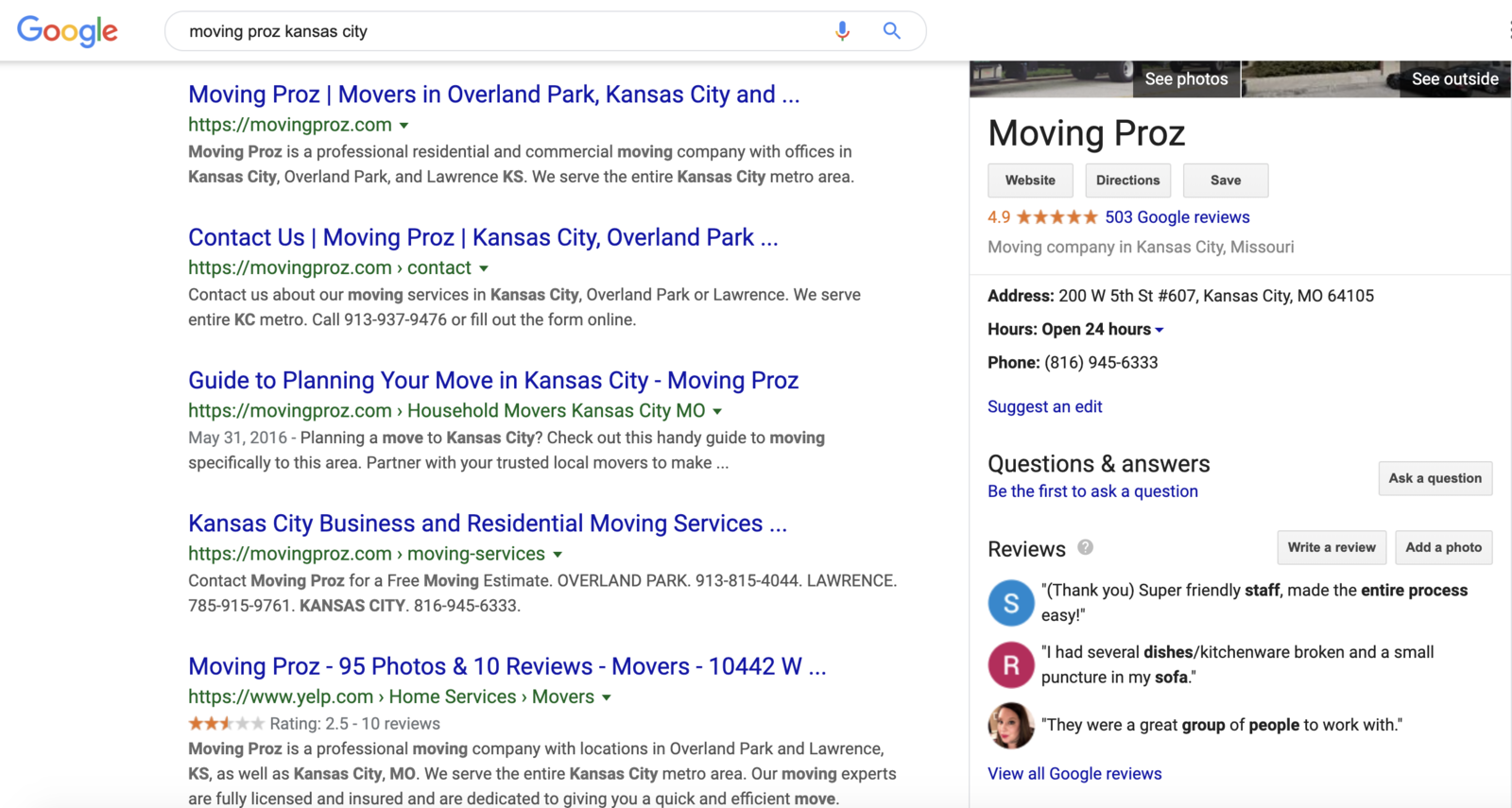Open dropdown arrow beside moving-services URL

pyautogui.click(x=558, y=555)
